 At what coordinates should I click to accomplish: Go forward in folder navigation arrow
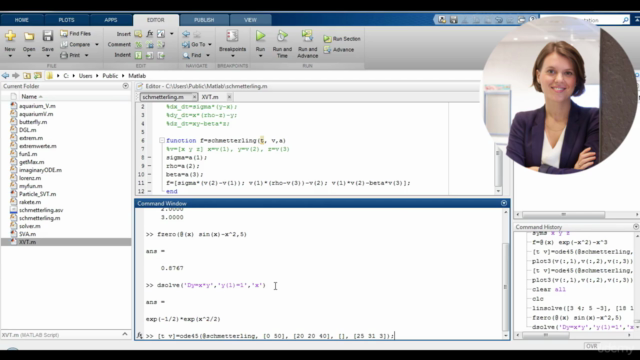click(x=16, y=76)
